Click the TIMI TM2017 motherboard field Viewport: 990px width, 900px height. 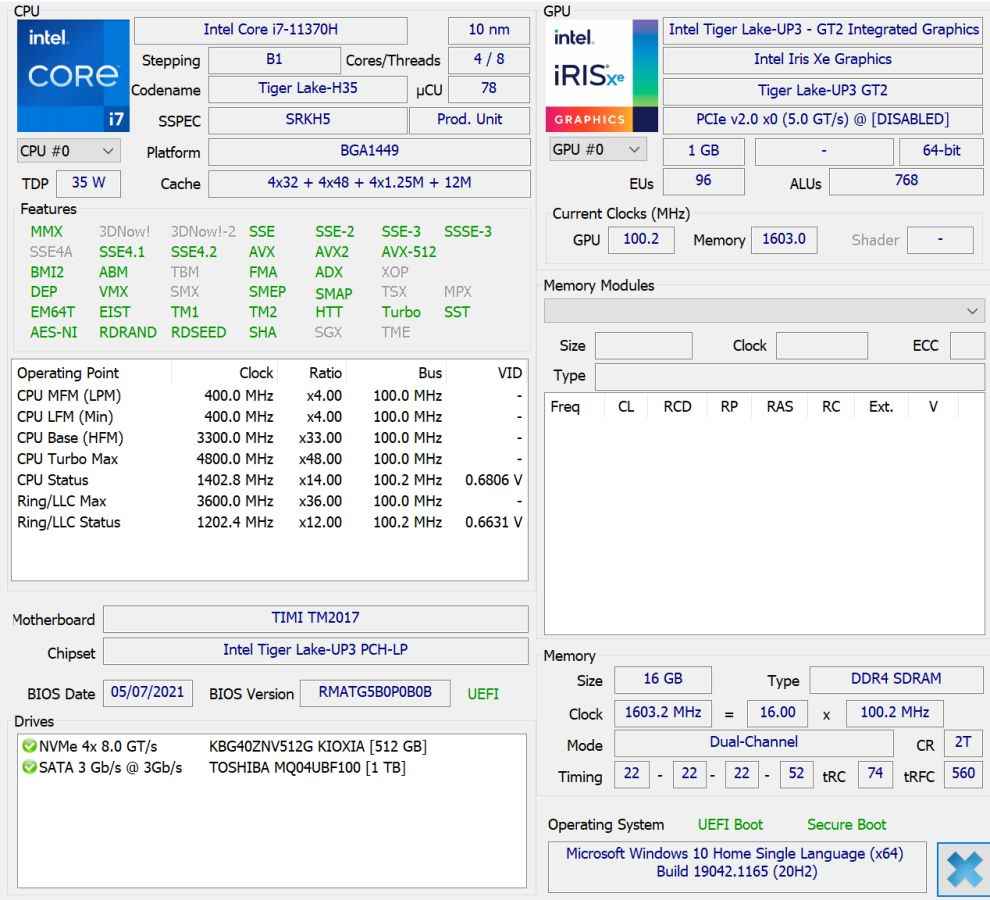click(316, 618)
